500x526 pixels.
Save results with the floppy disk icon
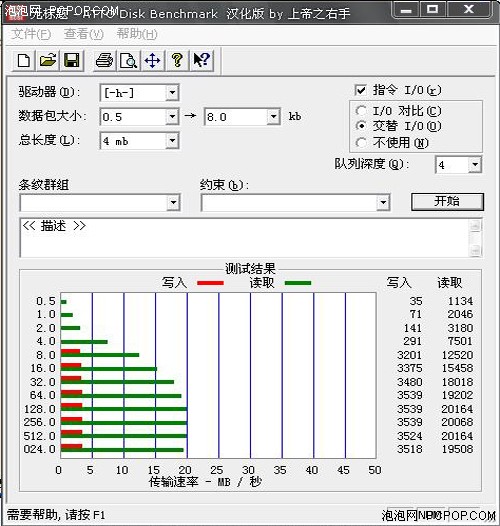click(71, 61)
